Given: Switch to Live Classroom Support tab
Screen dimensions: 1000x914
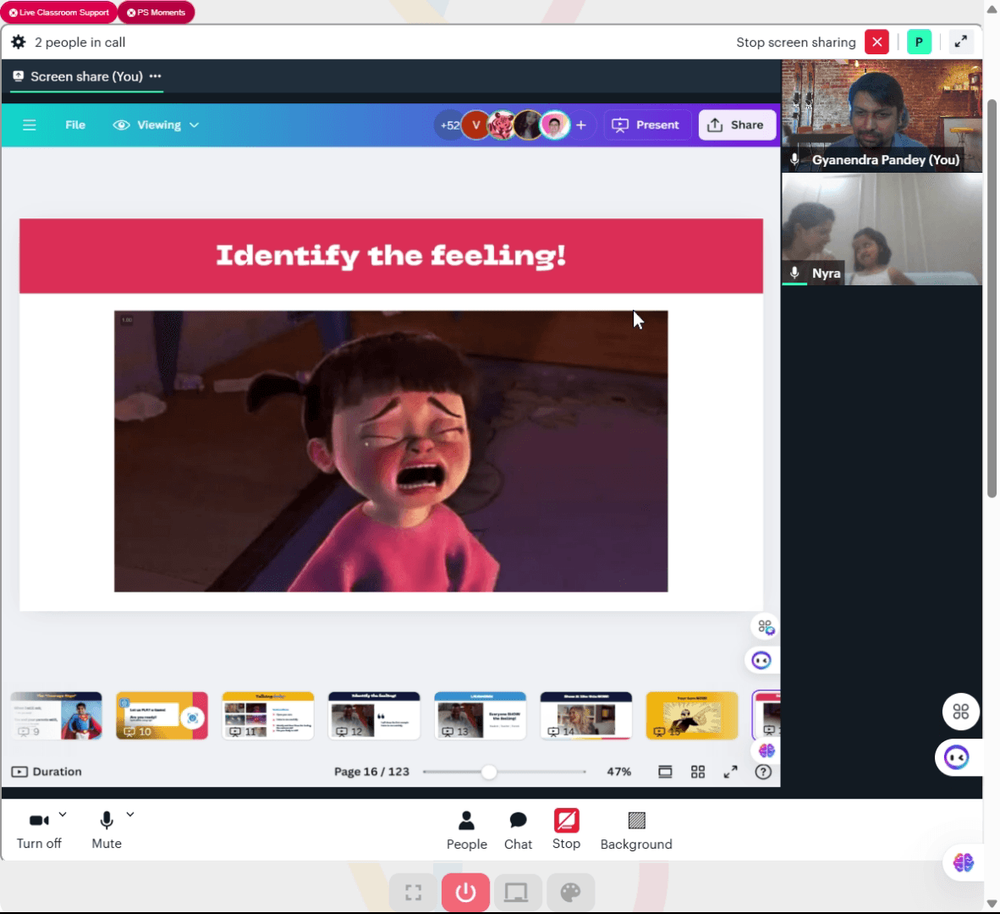Looking at the screenshot, I should coord(59,12).
